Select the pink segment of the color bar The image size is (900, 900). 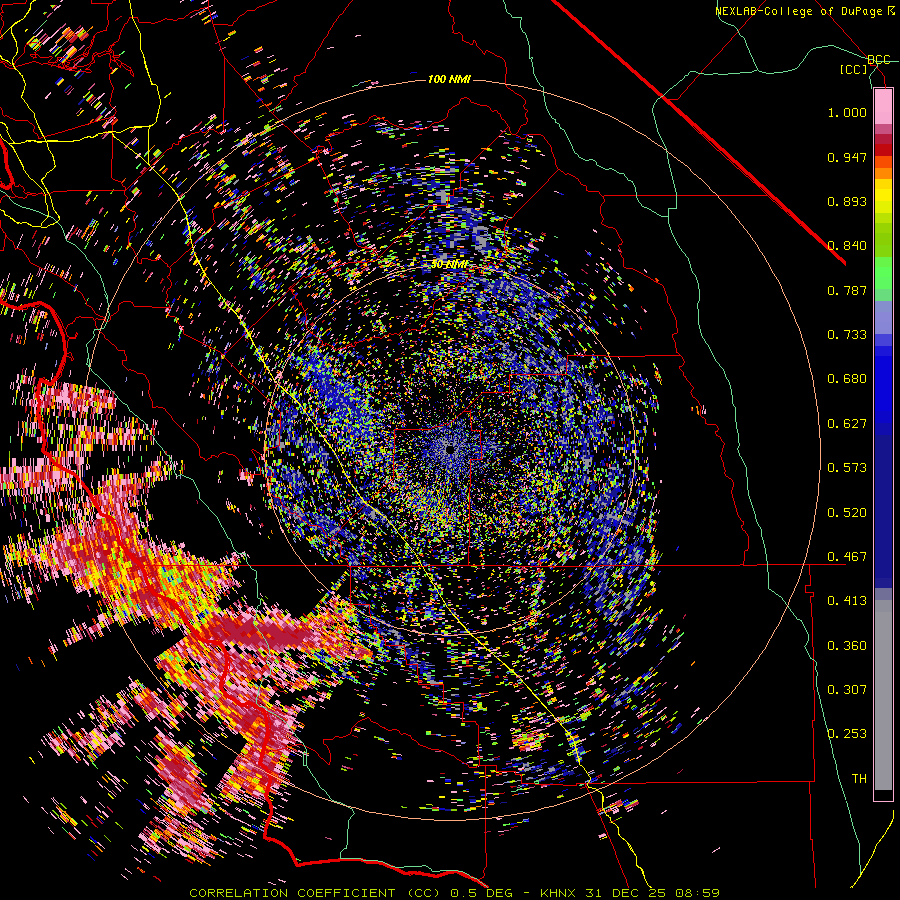click(883, 107)
